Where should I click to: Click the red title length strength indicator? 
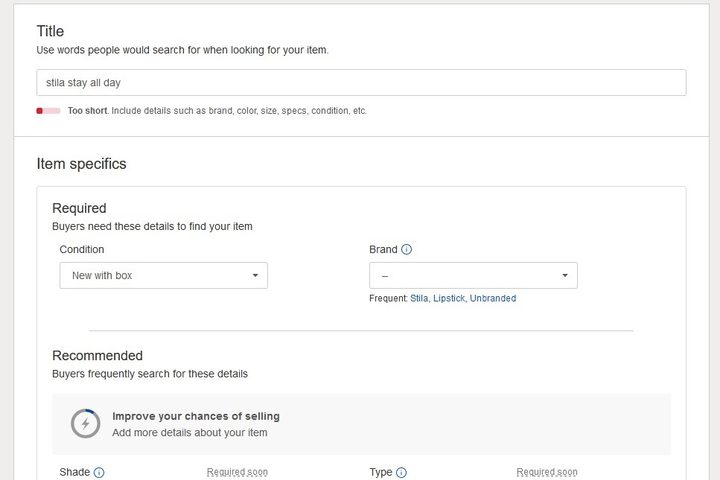pyautogui.click(x=48, y=111)
